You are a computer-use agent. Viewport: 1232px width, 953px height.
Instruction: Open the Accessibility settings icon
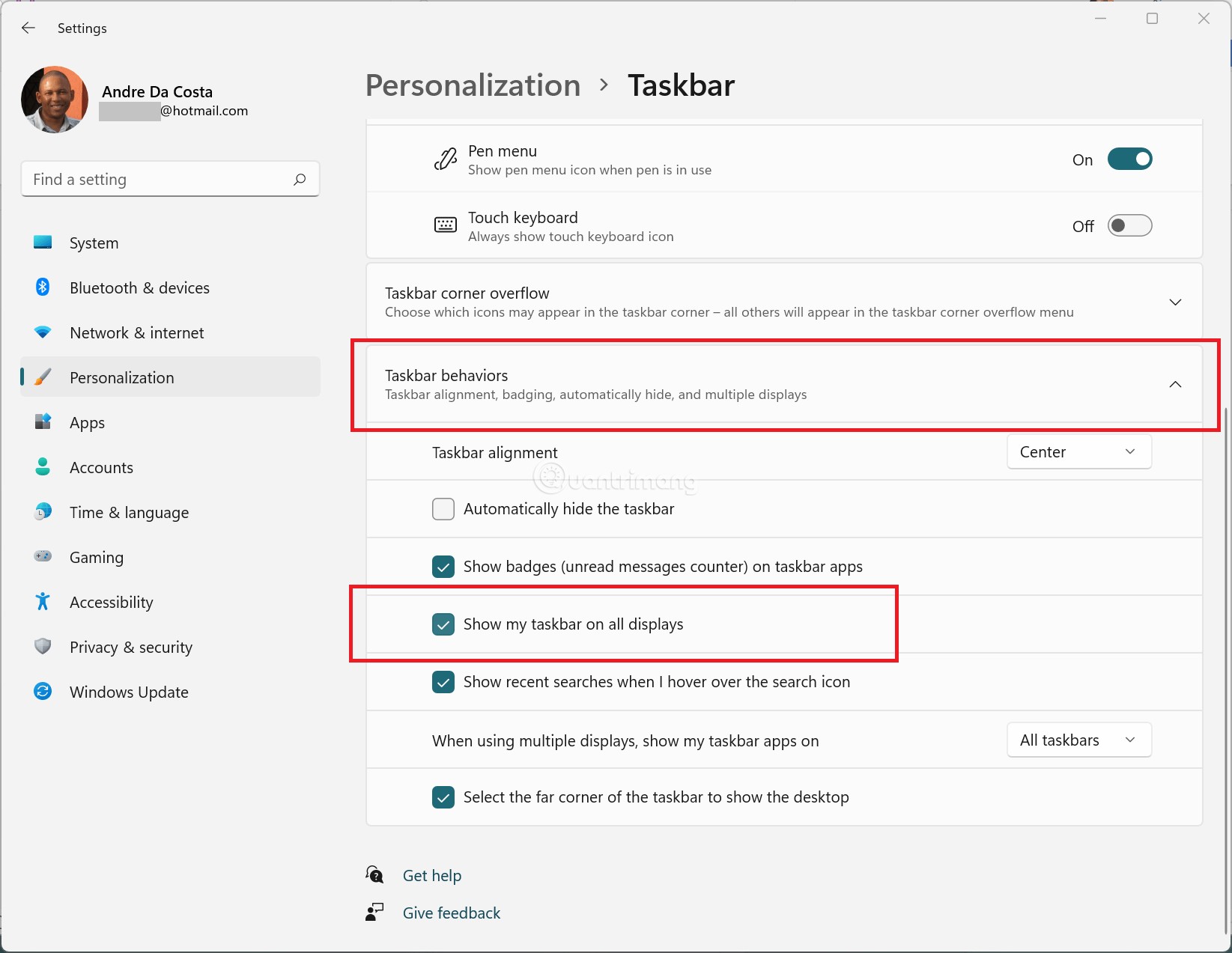click(x=43, y=602)
